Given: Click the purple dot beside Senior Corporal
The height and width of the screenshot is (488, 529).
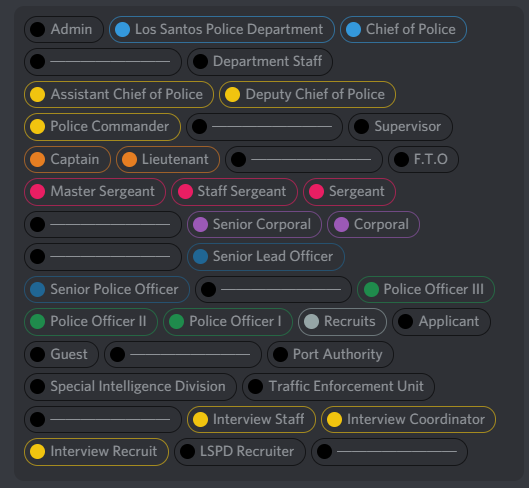Looking at the screenshot, I should pos(200,224).
